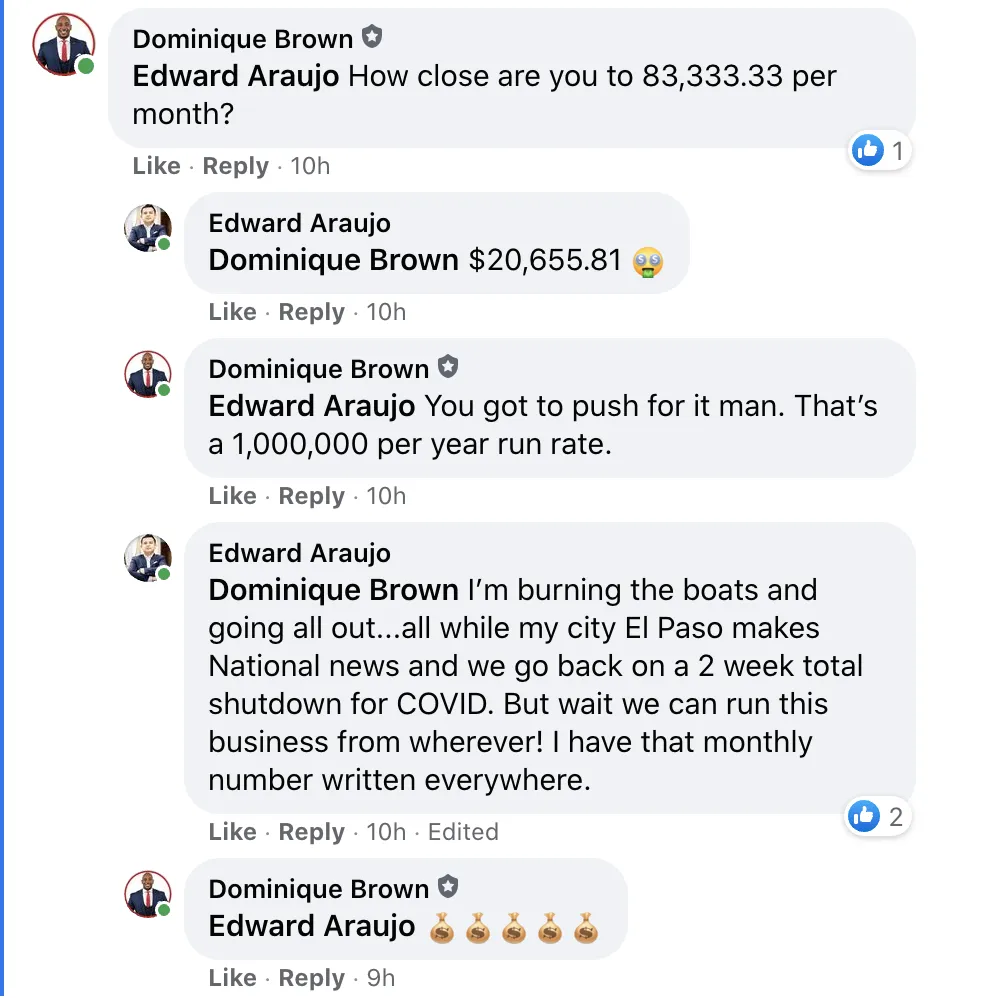
Task: Click Dominique's avatar on money bags comment
Action: point(148,894)
